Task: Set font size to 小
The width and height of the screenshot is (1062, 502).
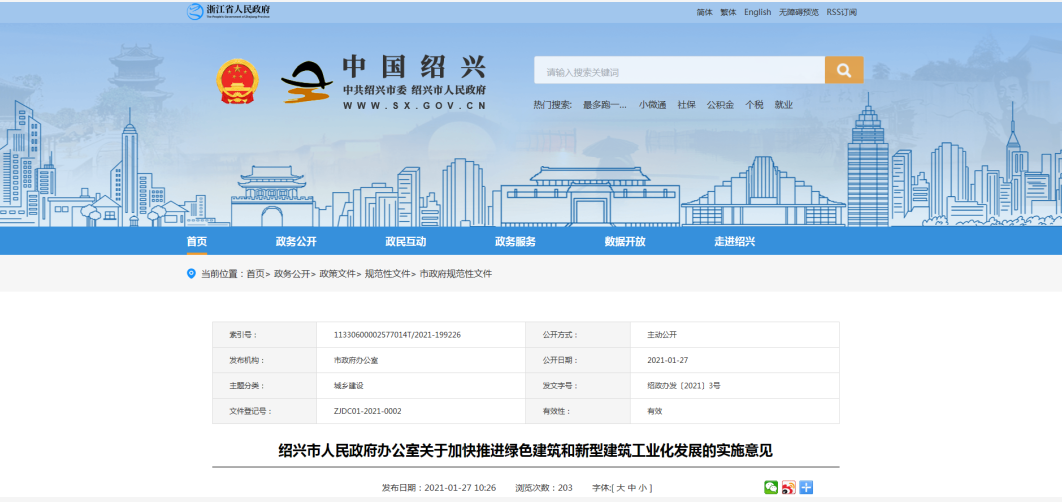Action: coord(643,488)
